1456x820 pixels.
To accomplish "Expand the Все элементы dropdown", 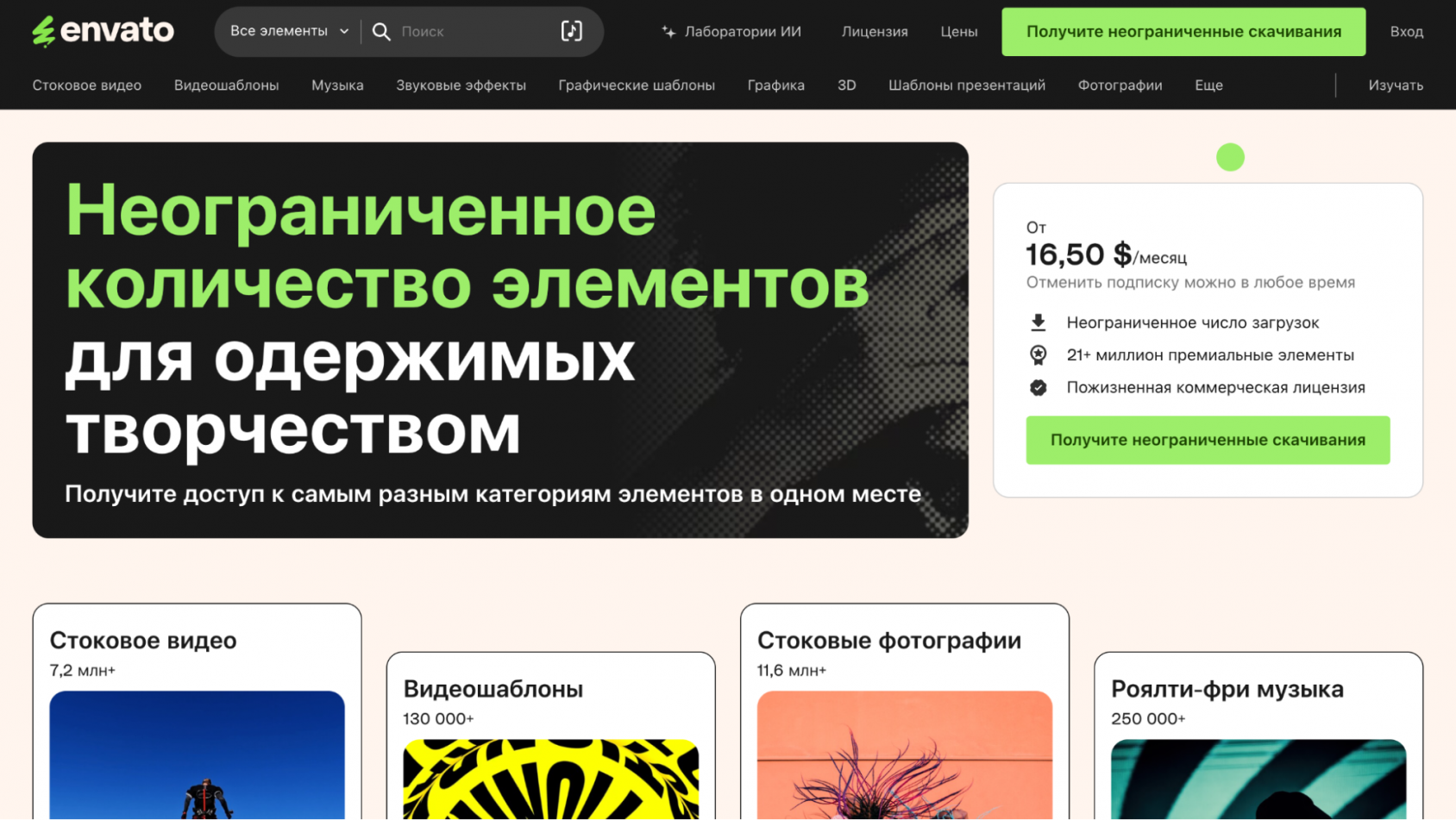I will pyautogui.click(x=289, y=31).
